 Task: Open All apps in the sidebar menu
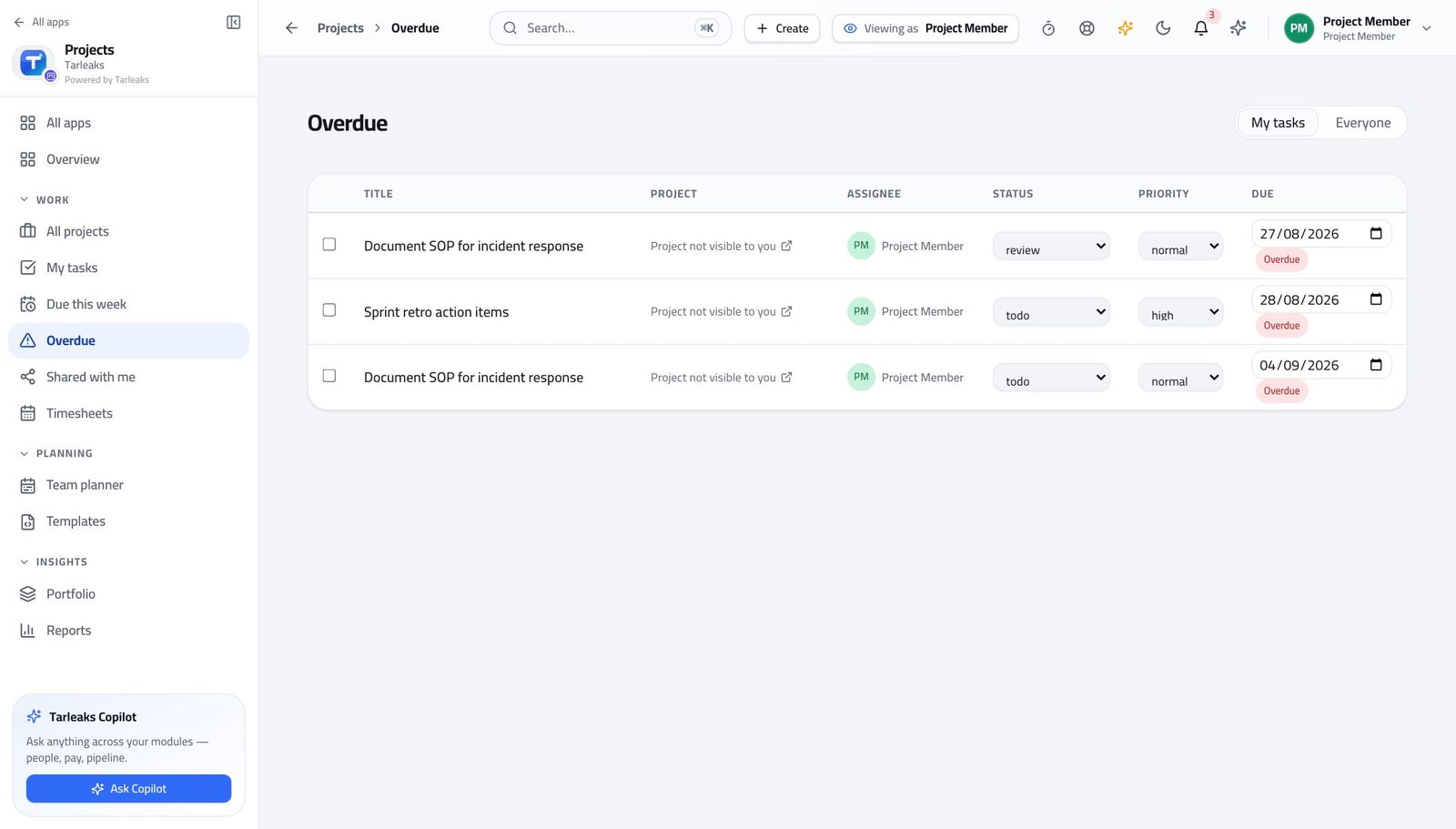tap(128, 123)
